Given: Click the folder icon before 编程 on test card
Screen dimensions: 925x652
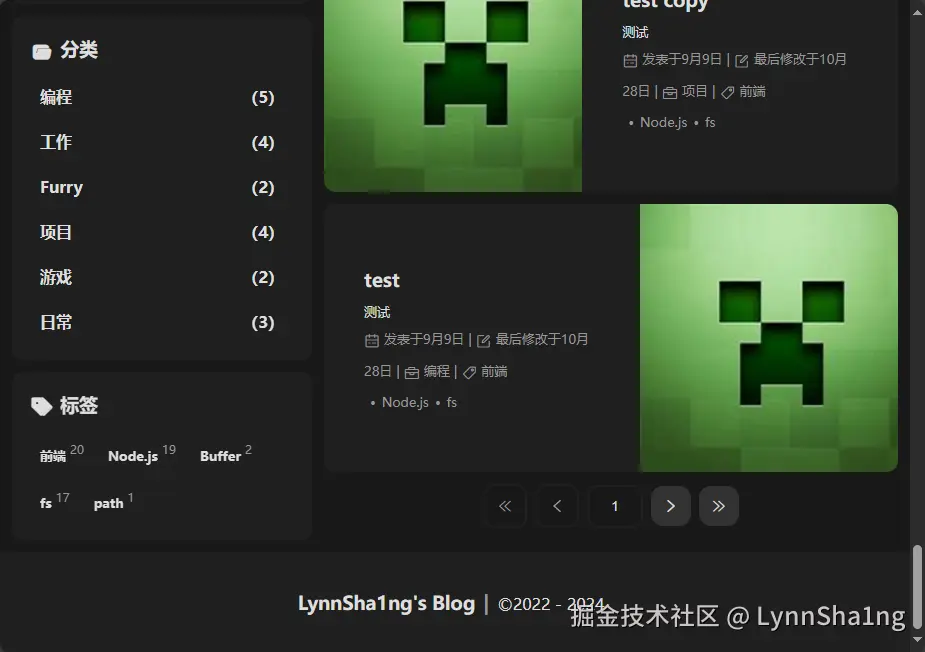Looking at the screenshot, I should 413,371.
